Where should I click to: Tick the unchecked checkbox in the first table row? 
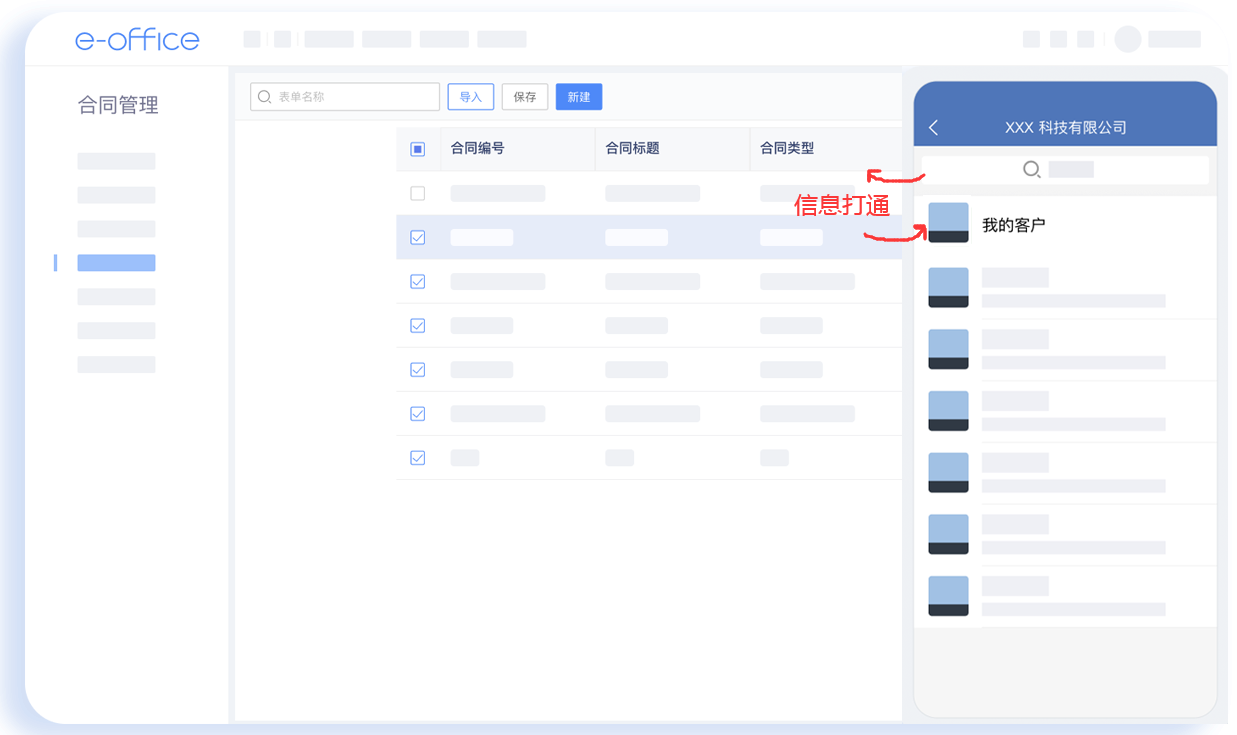(x=418, y=193)
